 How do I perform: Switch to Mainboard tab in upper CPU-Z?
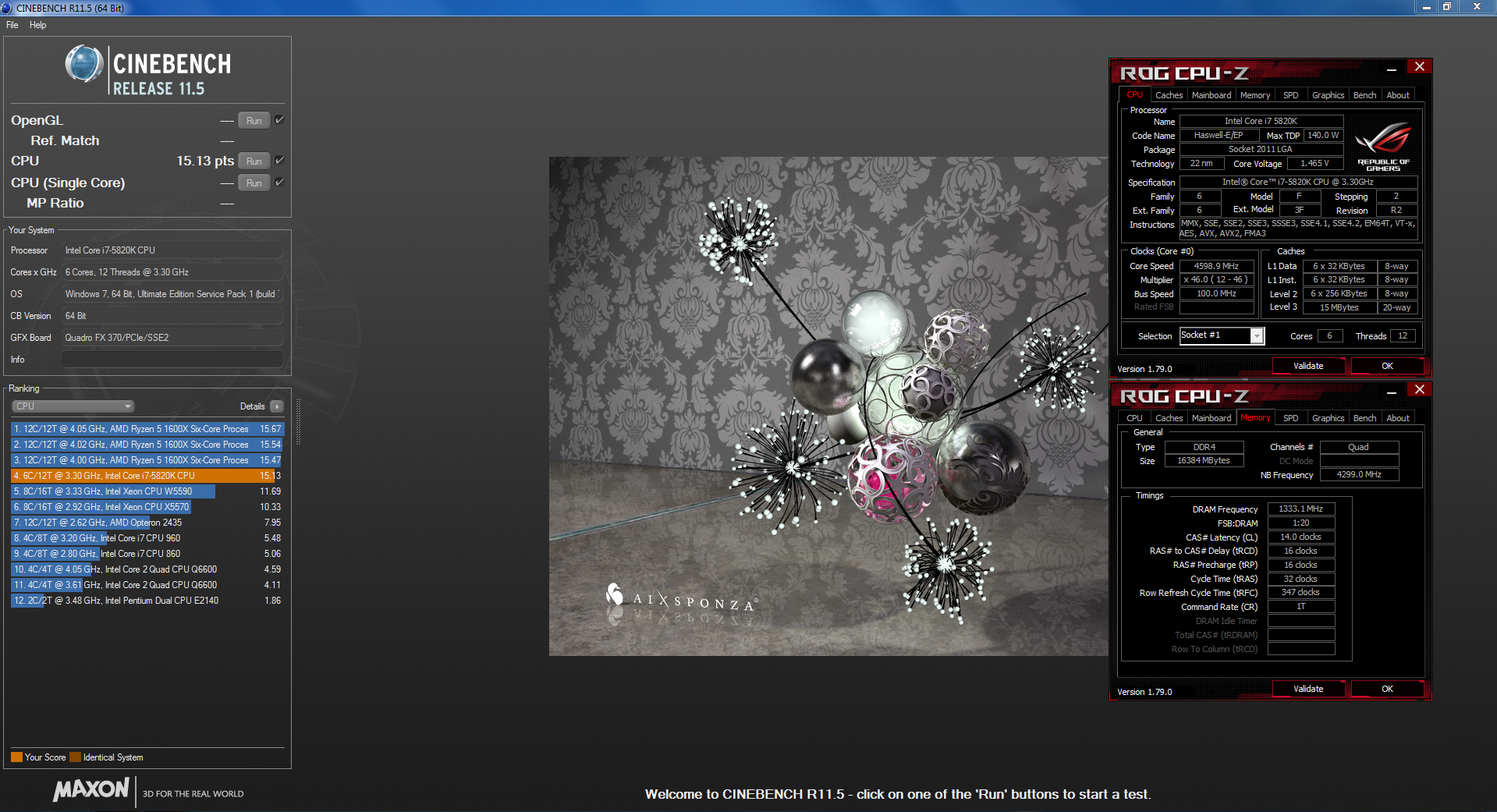pos(1211,95)
